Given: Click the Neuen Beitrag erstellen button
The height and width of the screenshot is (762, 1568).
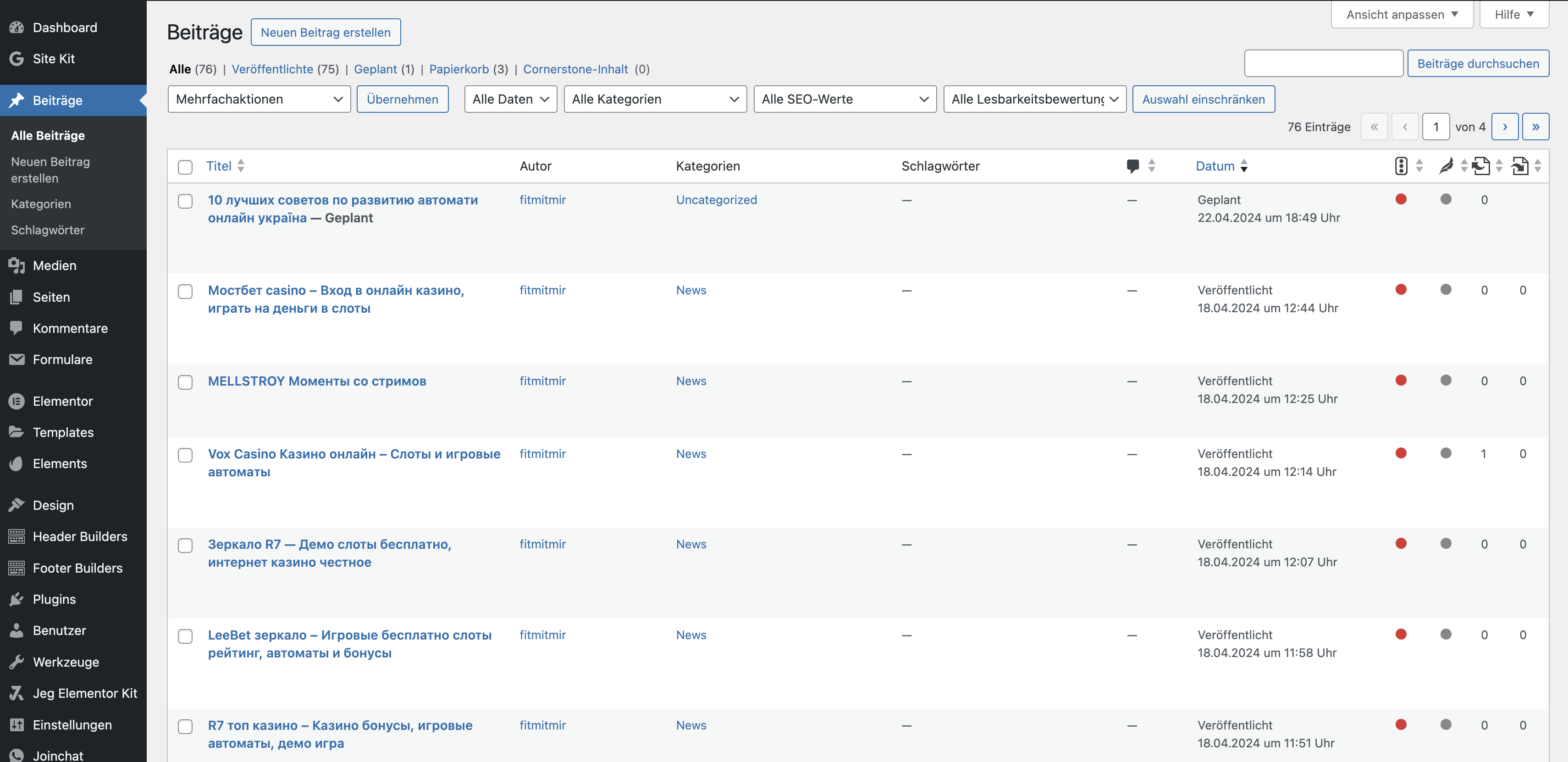Looking at the screenshot, I should coord(326,32).
